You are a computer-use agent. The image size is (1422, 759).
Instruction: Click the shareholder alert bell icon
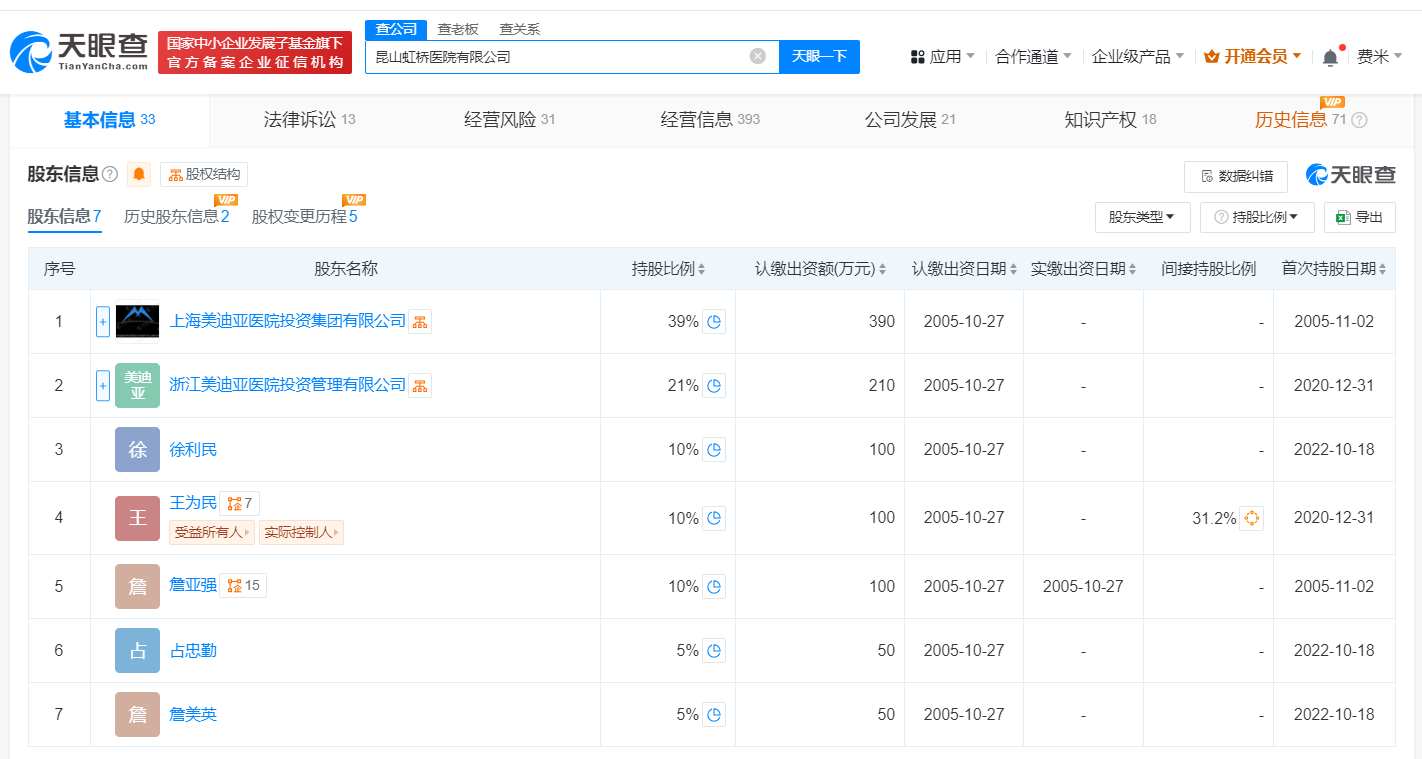click(139, 174)
